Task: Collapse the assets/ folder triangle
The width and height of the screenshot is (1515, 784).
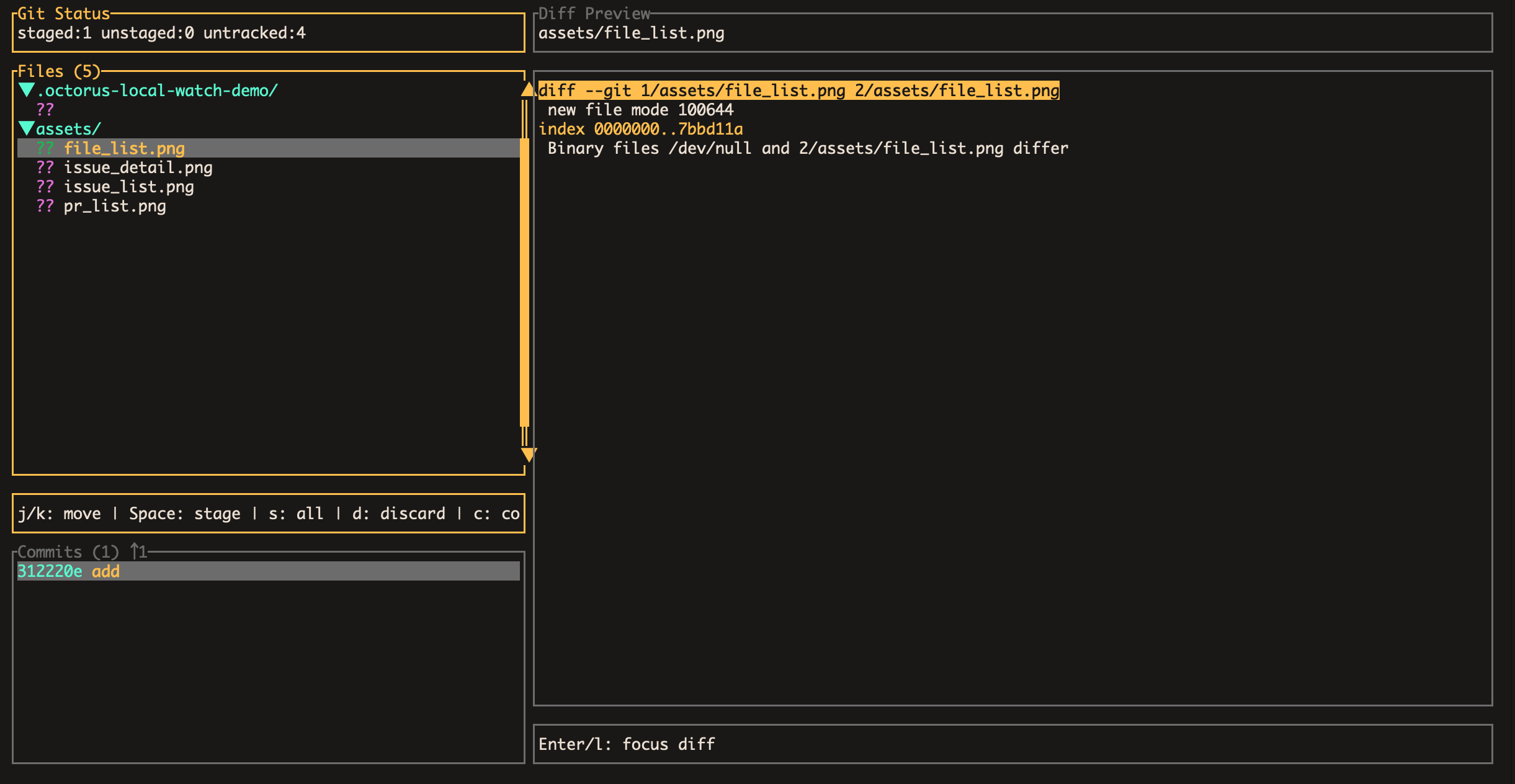Action: (27, 129)
